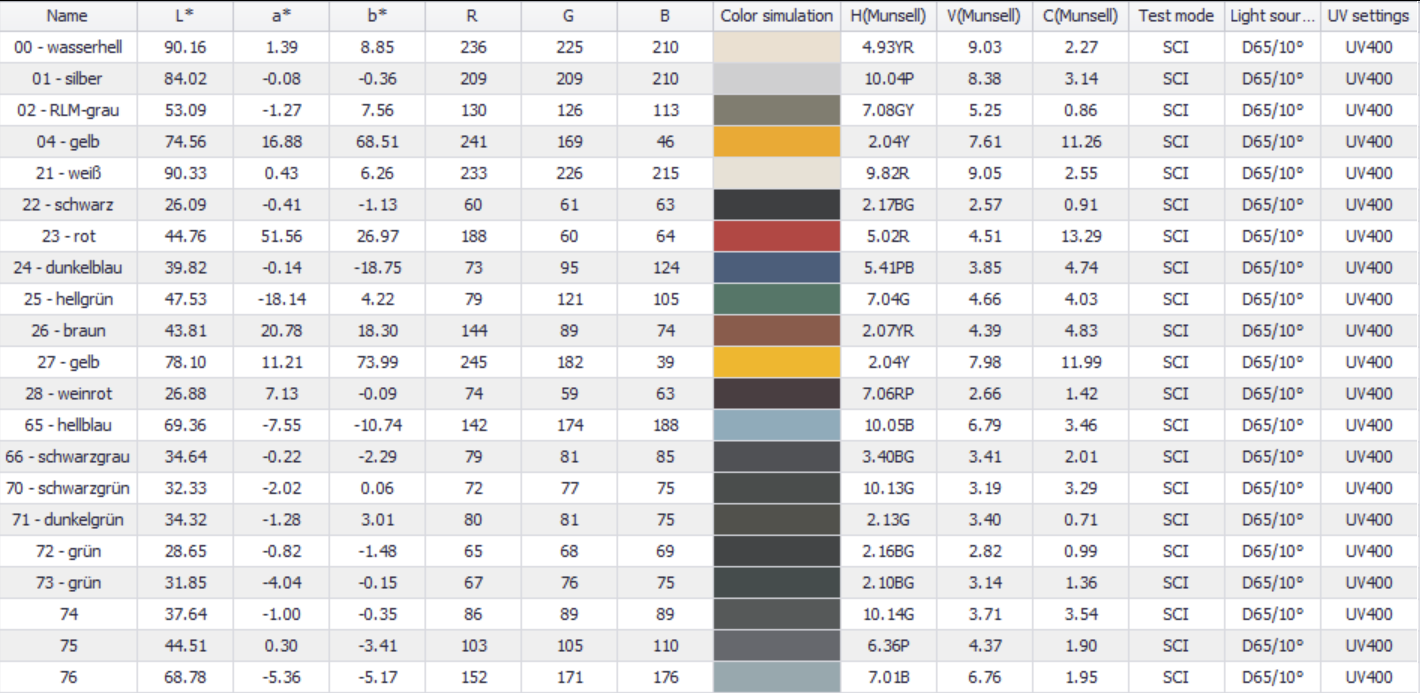Click the "Name" column header

click(x=65, y=16)
